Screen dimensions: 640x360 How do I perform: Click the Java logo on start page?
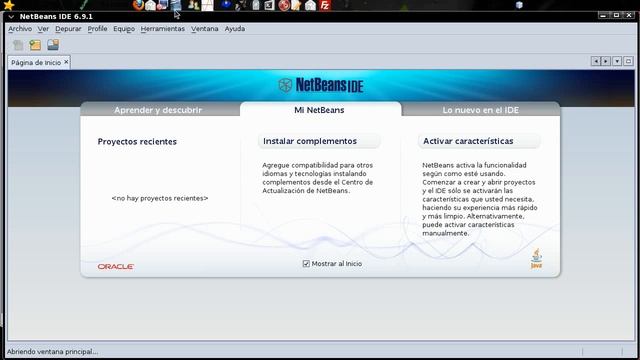point(536,258)
